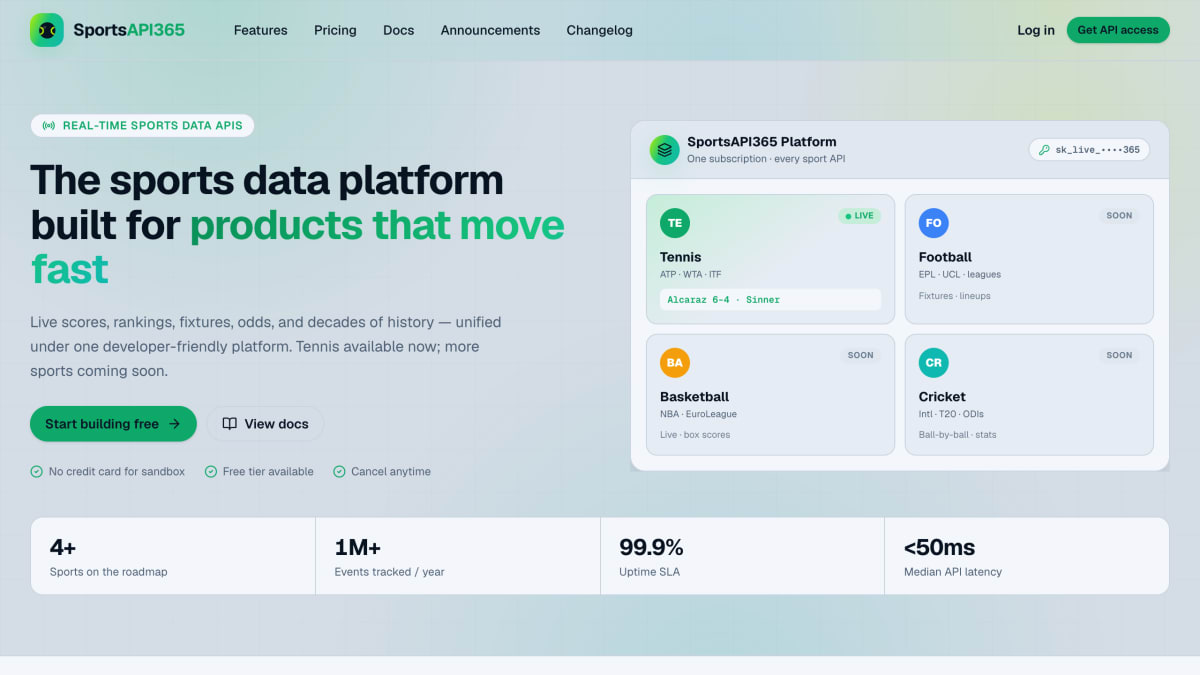Click the Alcaraz 6-4 · Sinner score line
The image size is (1200, 675).
tap(771, 300)
